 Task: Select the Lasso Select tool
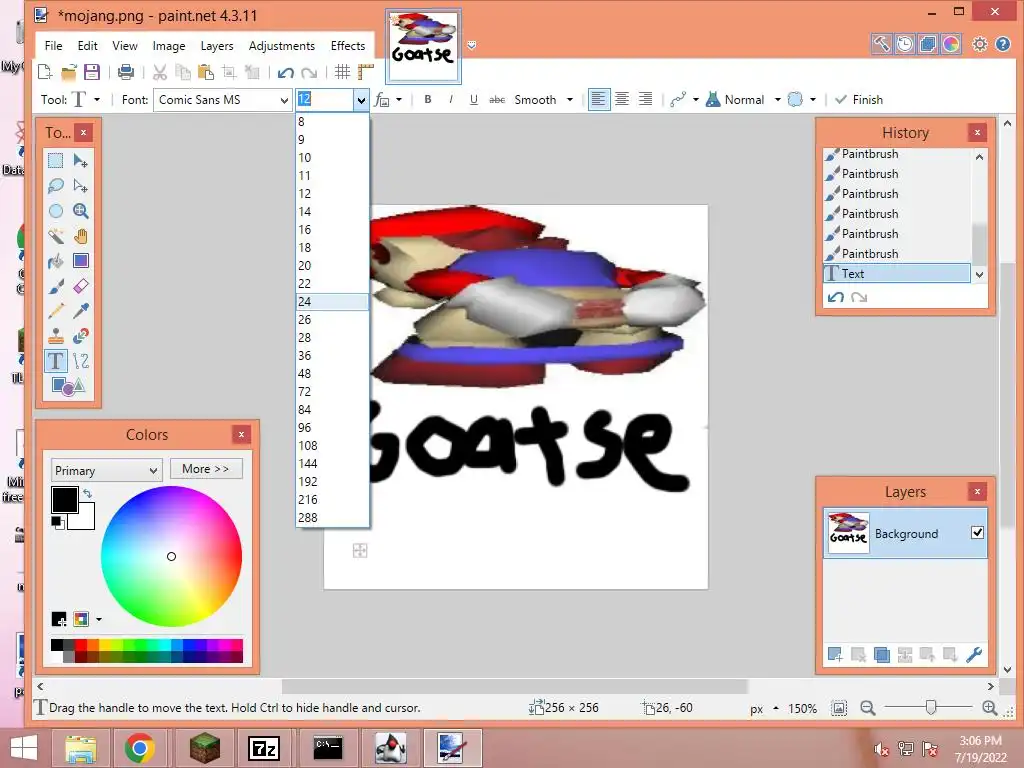pyautogui.click(x=56, y=186)
